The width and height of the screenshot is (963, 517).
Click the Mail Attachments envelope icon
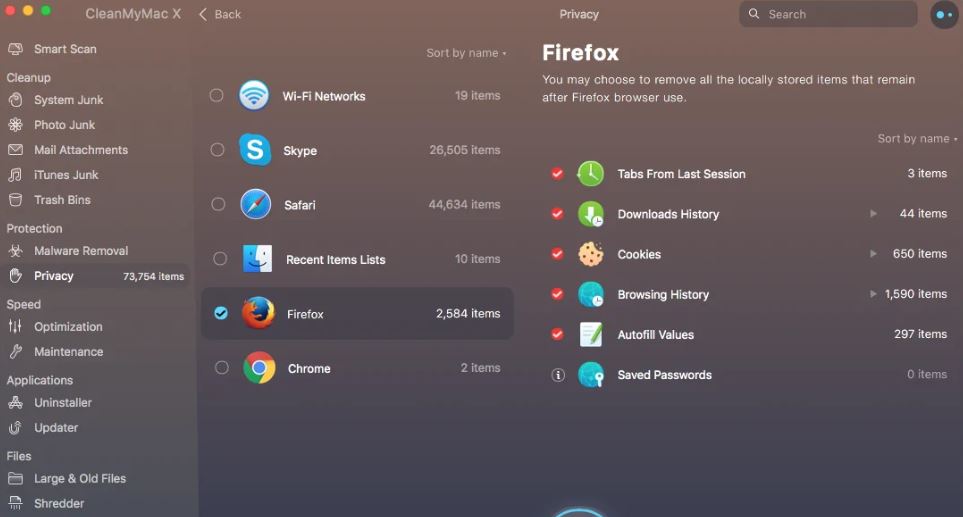click(15, 150)
